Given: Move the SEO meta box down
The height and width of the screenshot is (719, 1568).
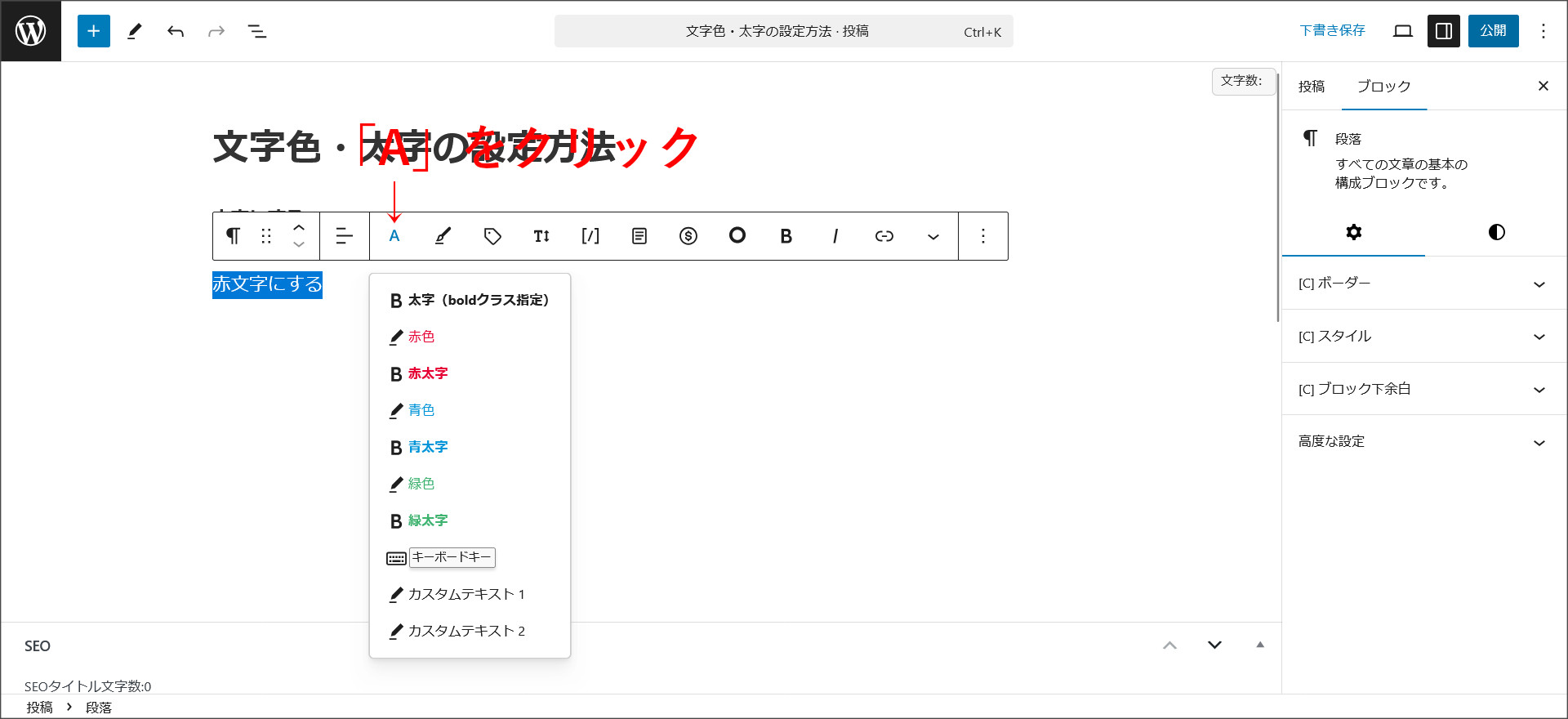Looking at the screenshot, I should pyautogui.click(x=1214, y=645).
